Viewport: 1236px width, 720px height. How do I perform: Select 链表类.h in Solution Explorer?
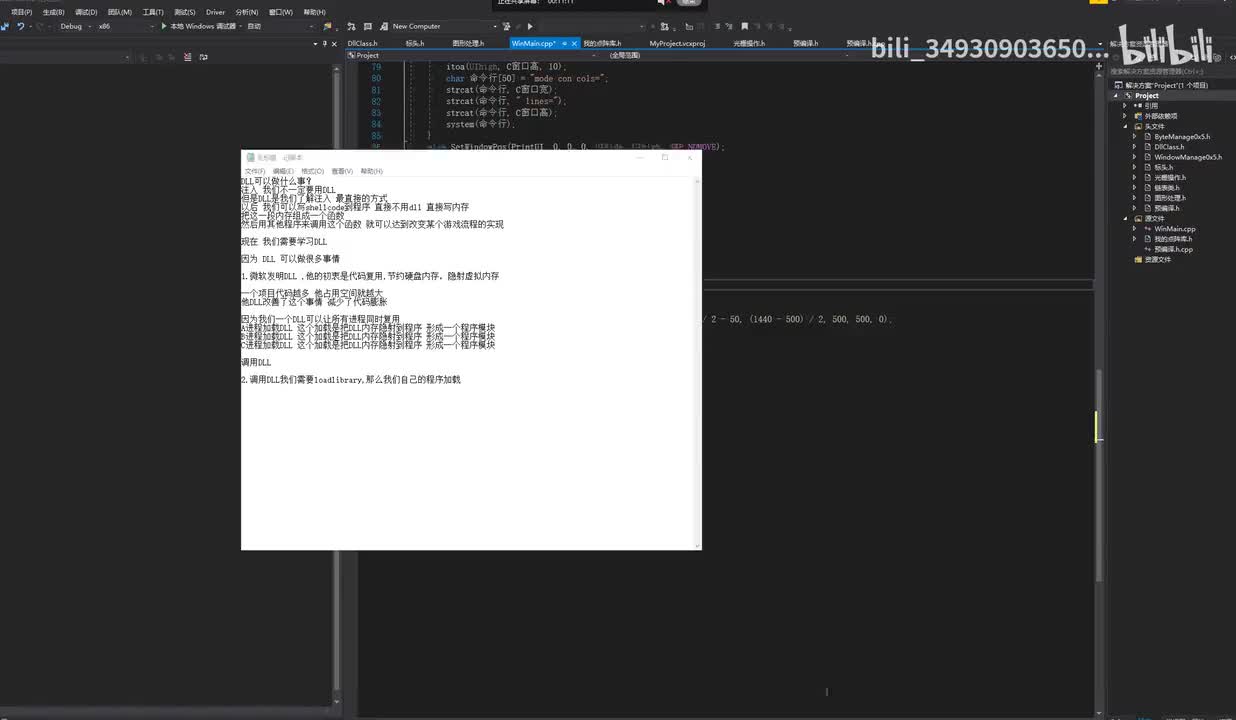1166,188
